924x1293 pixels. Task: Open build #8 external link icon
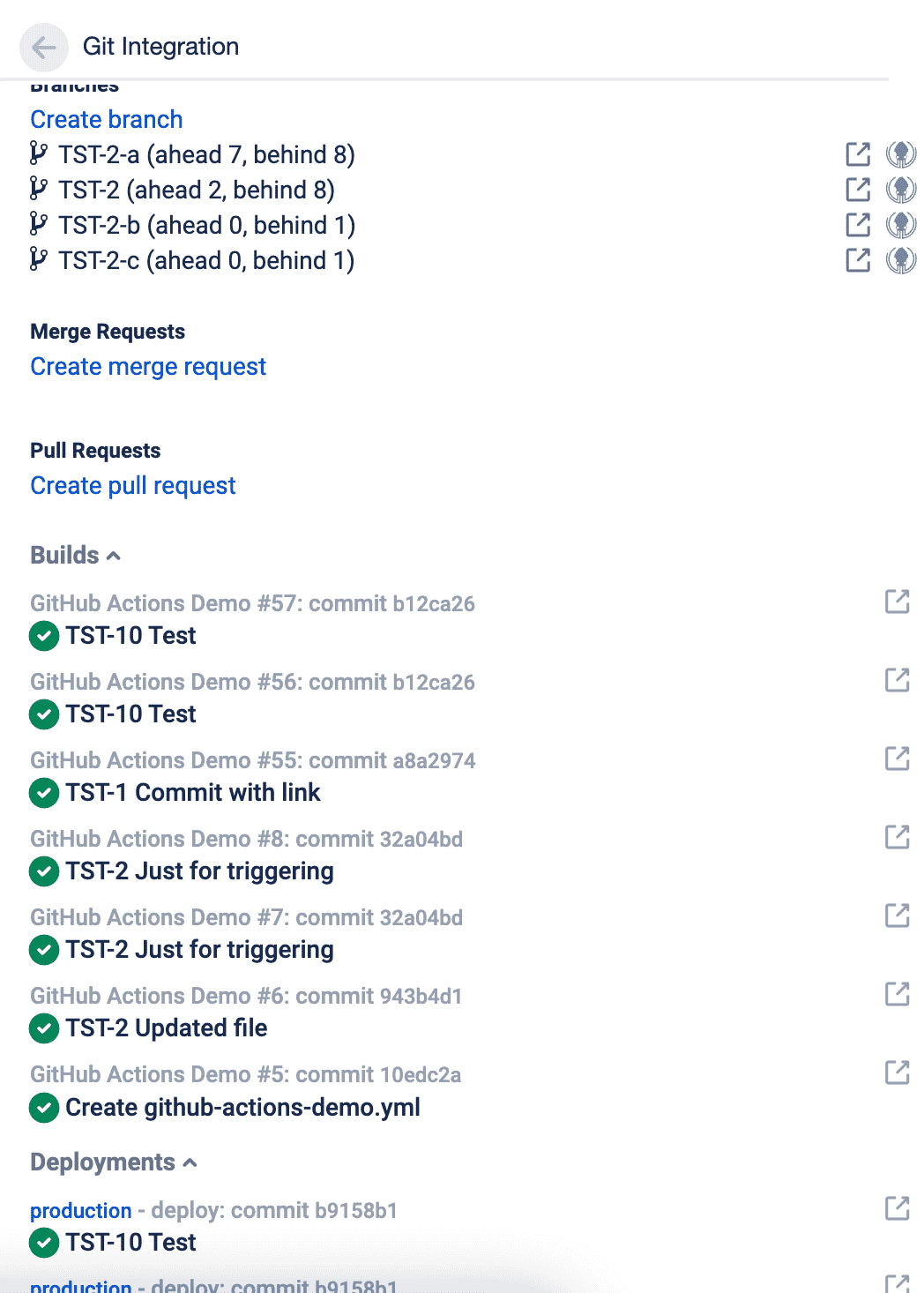pyautogui.click(x=897, y=838)
